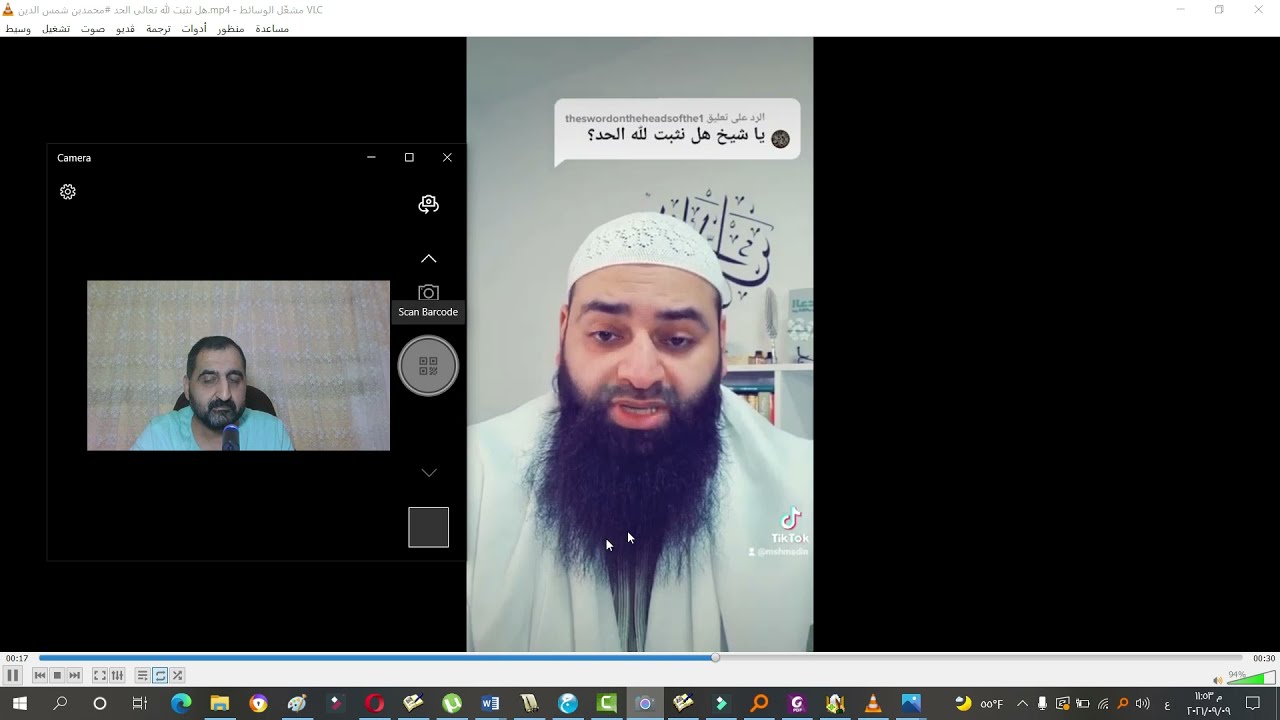Viewport: 1280px width, 720px height.
Task: Switch input language indicator ع
Action: click(x=1167, y=704)
